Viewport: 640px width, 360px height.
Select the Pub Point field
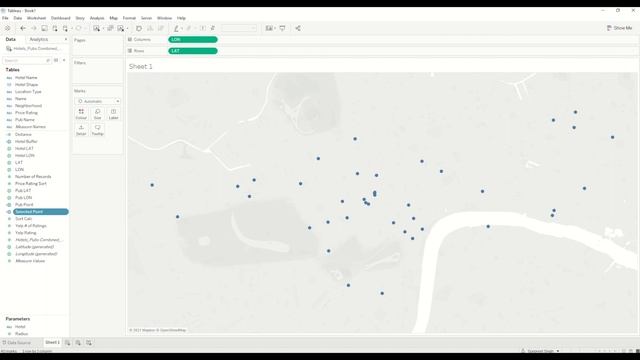tap(24, 204)
